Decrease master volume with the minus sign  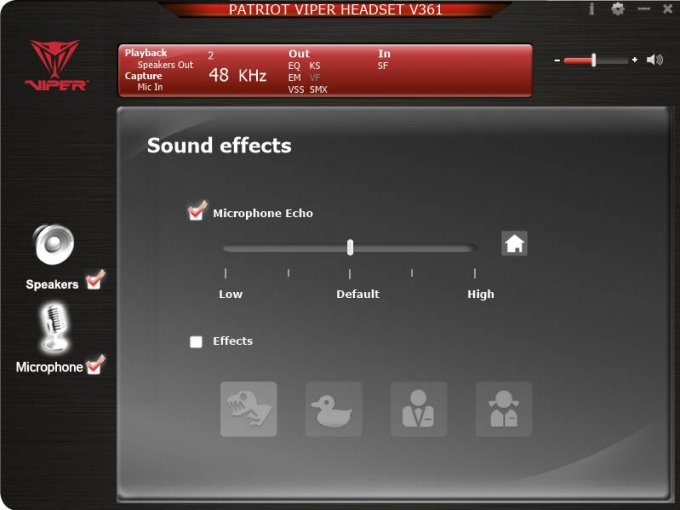click(x=557, y=60)
